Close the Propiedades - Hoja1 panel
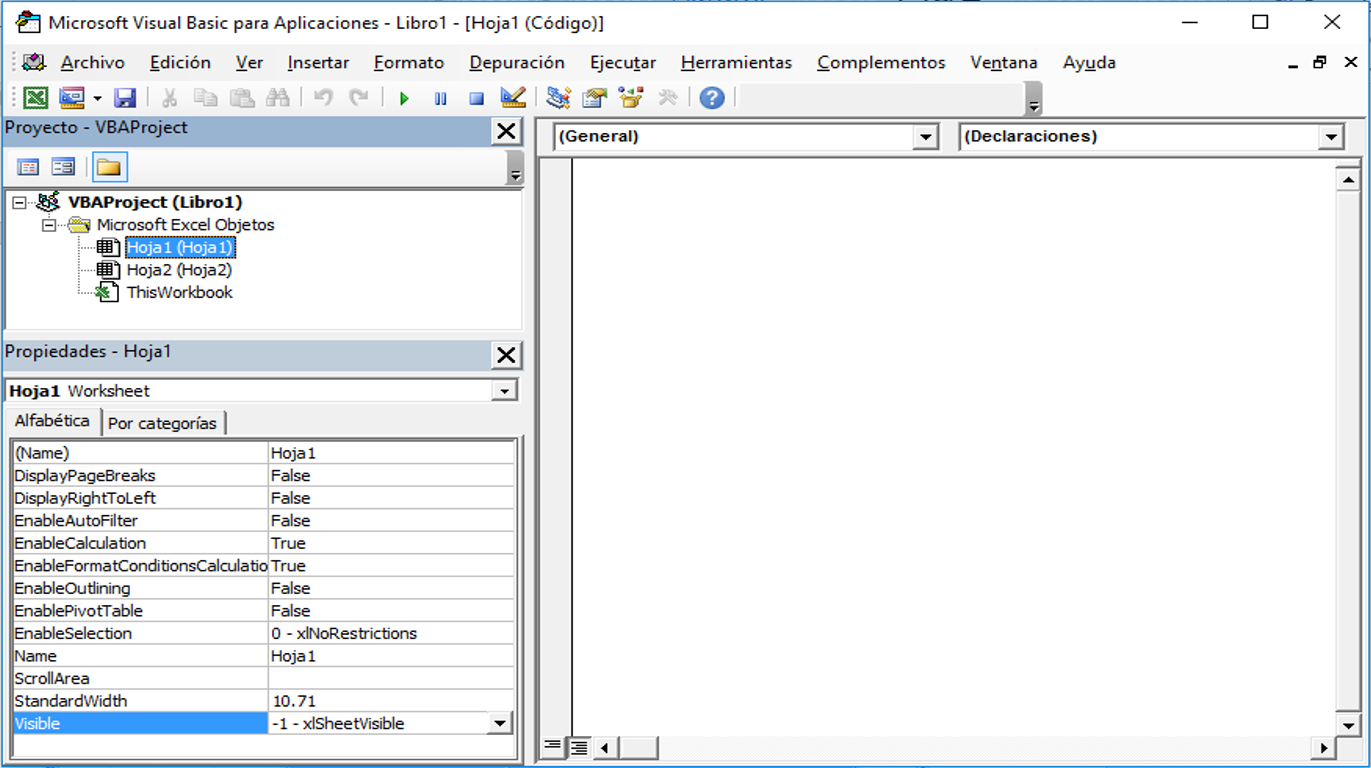 [x=507, y=355]
